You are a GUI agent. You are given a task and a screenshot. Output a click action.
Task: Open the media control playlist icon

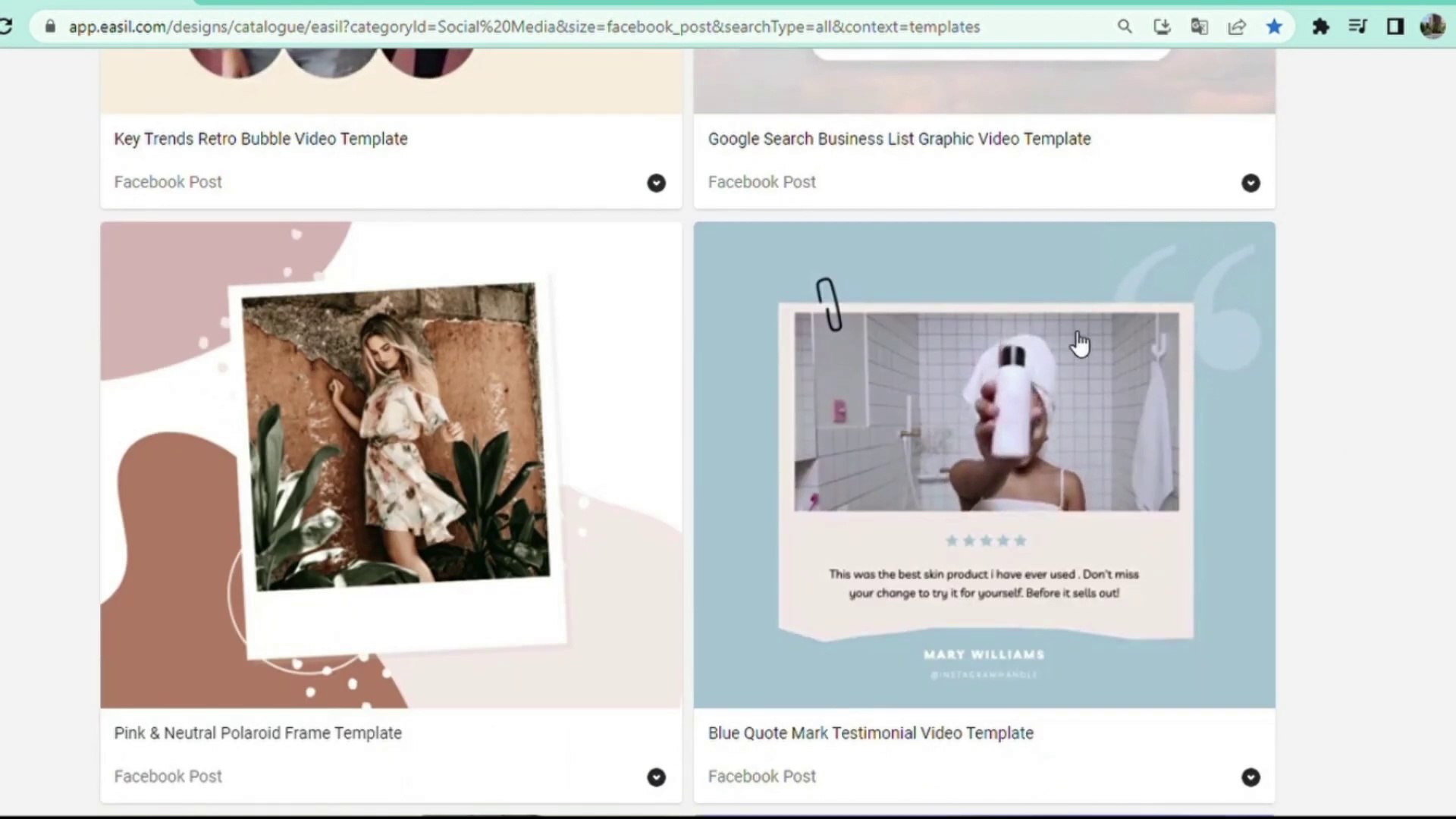[x=1357, y=27]
